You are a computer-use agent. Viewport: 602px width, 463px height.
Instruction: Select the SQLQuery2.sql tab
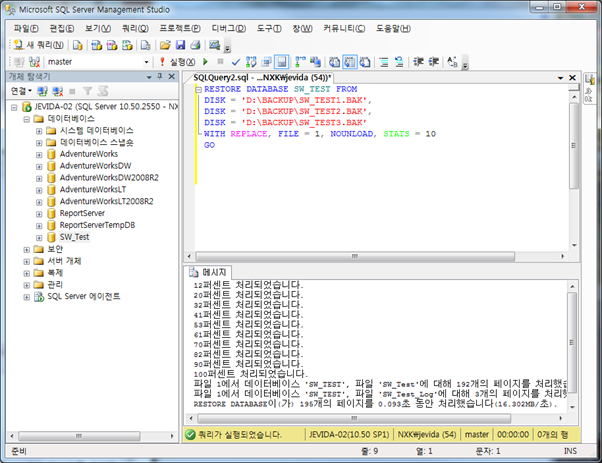point(262,78)
